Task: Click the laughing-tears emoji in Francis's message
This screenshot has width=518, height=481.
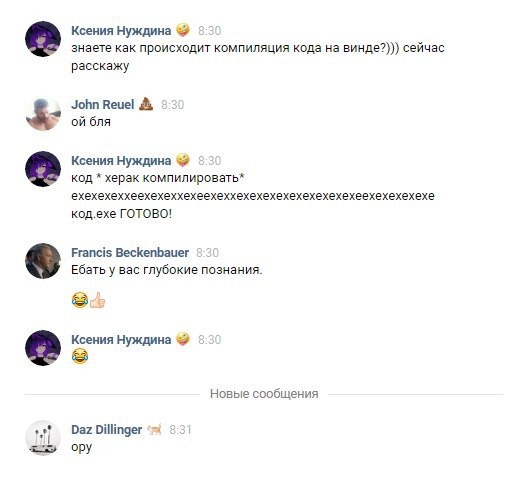Action: (80, 300)
